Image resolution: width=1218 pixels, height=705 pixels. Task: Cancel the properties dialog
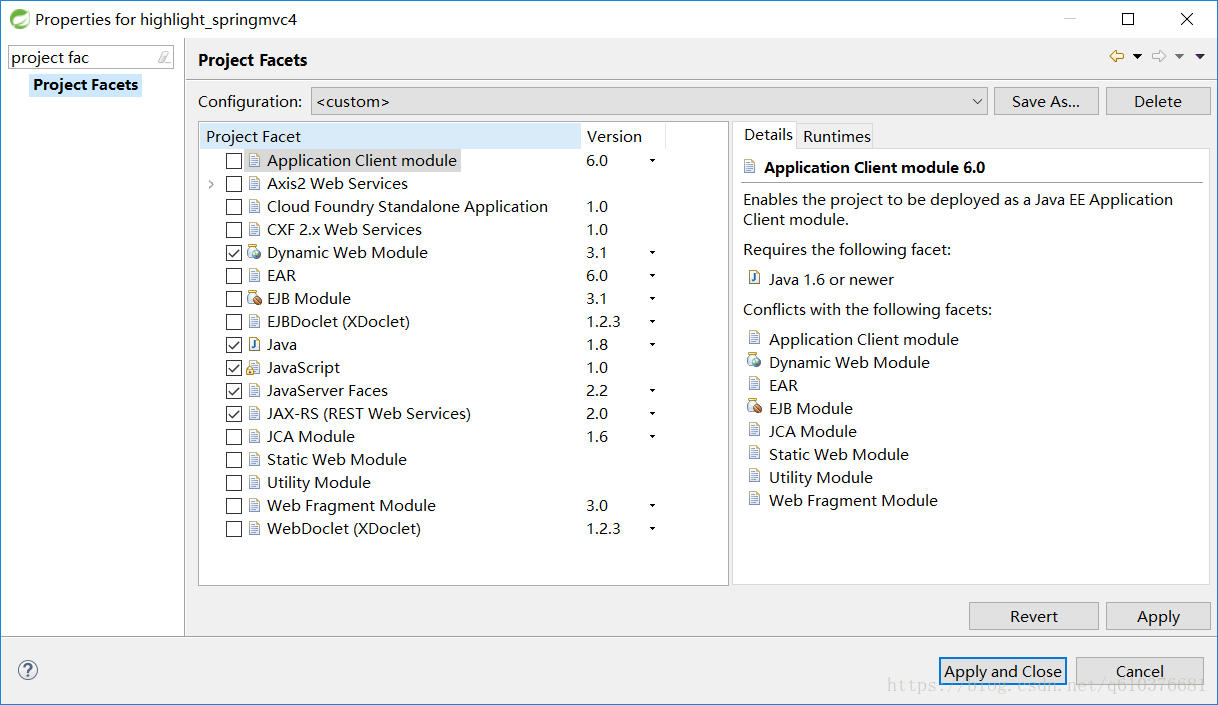coord(1140,671)
